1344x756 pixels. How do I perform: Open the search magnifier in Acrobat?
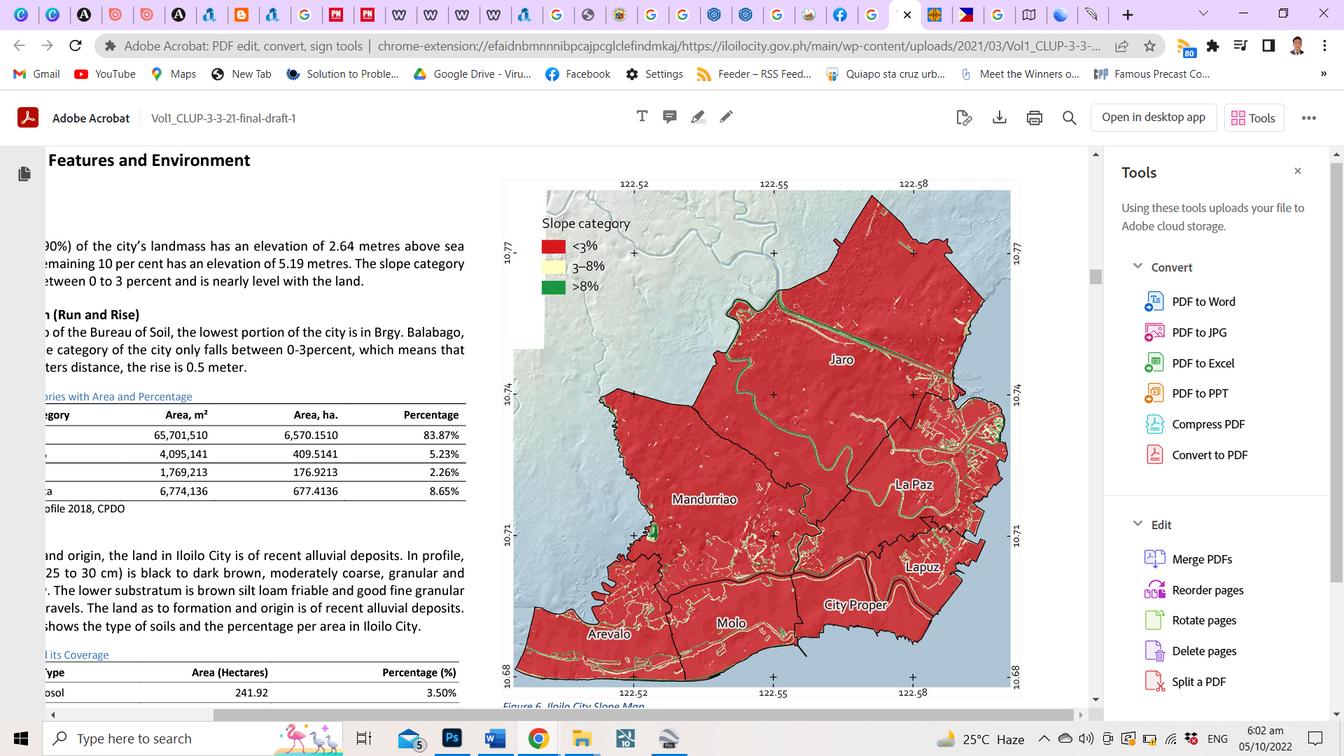coord(1069,118)
